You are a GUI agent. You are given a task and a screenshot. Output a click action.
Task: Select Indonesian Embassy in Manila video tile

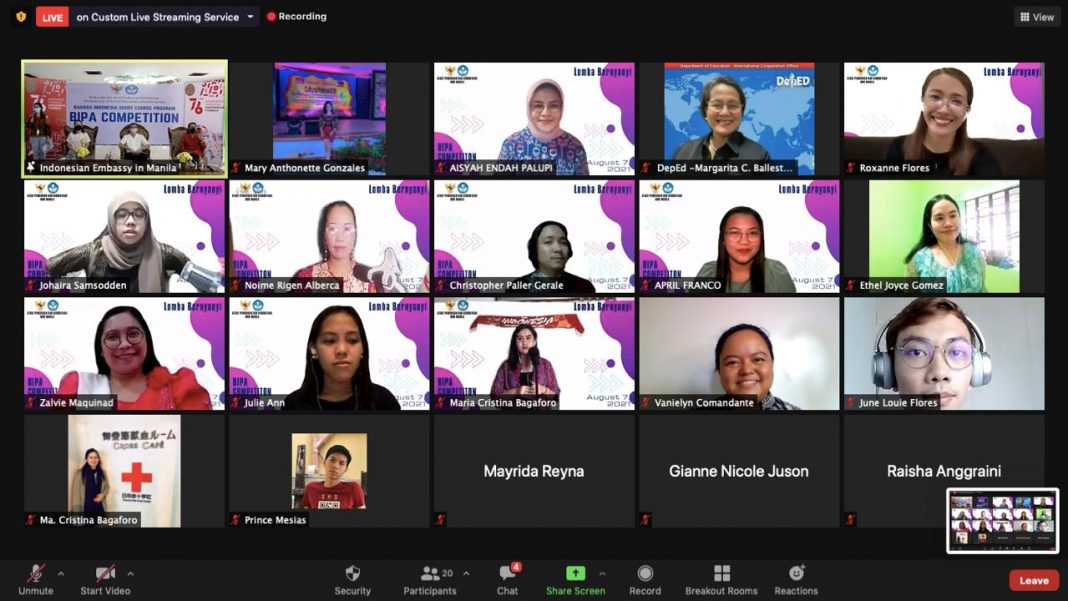point(125,118)
